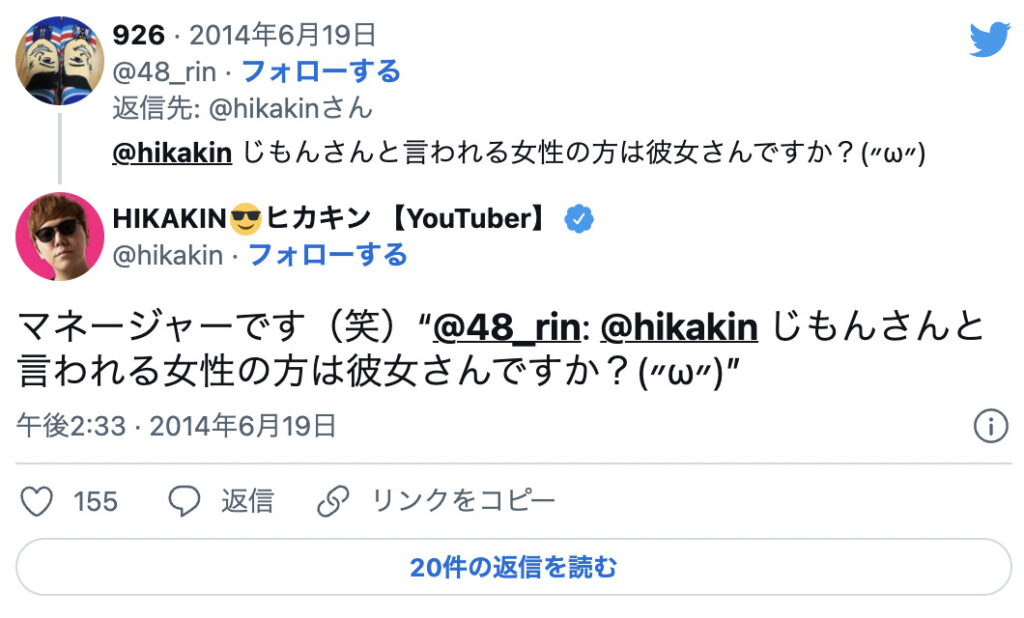The height and width of the screenshot is (618, 1024).
Task: Like the tweet with heart icon
Action: click(x=37, y=500)
